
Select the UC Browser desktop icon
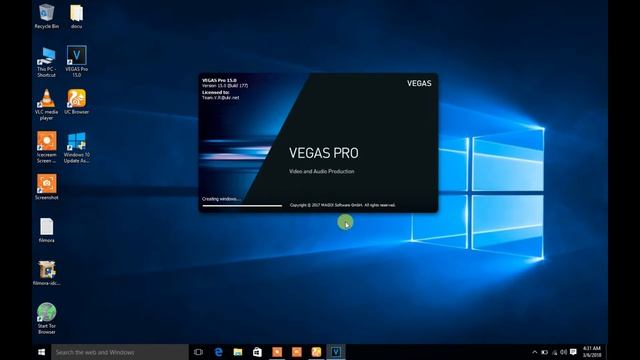tap(76, 102)
